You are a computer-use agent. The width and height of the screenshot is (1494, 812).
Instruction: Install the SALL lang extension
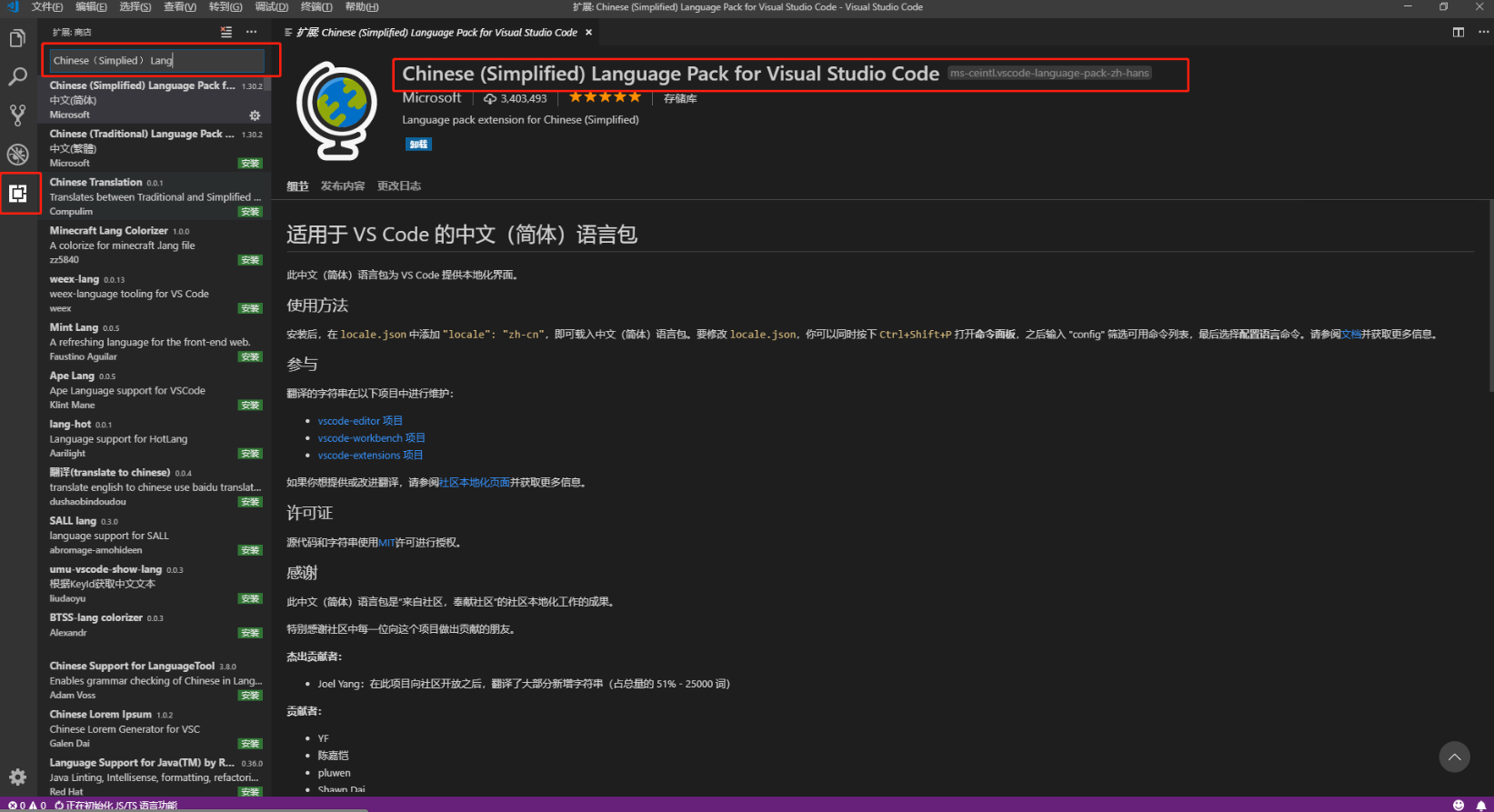[x=250, y=550]
